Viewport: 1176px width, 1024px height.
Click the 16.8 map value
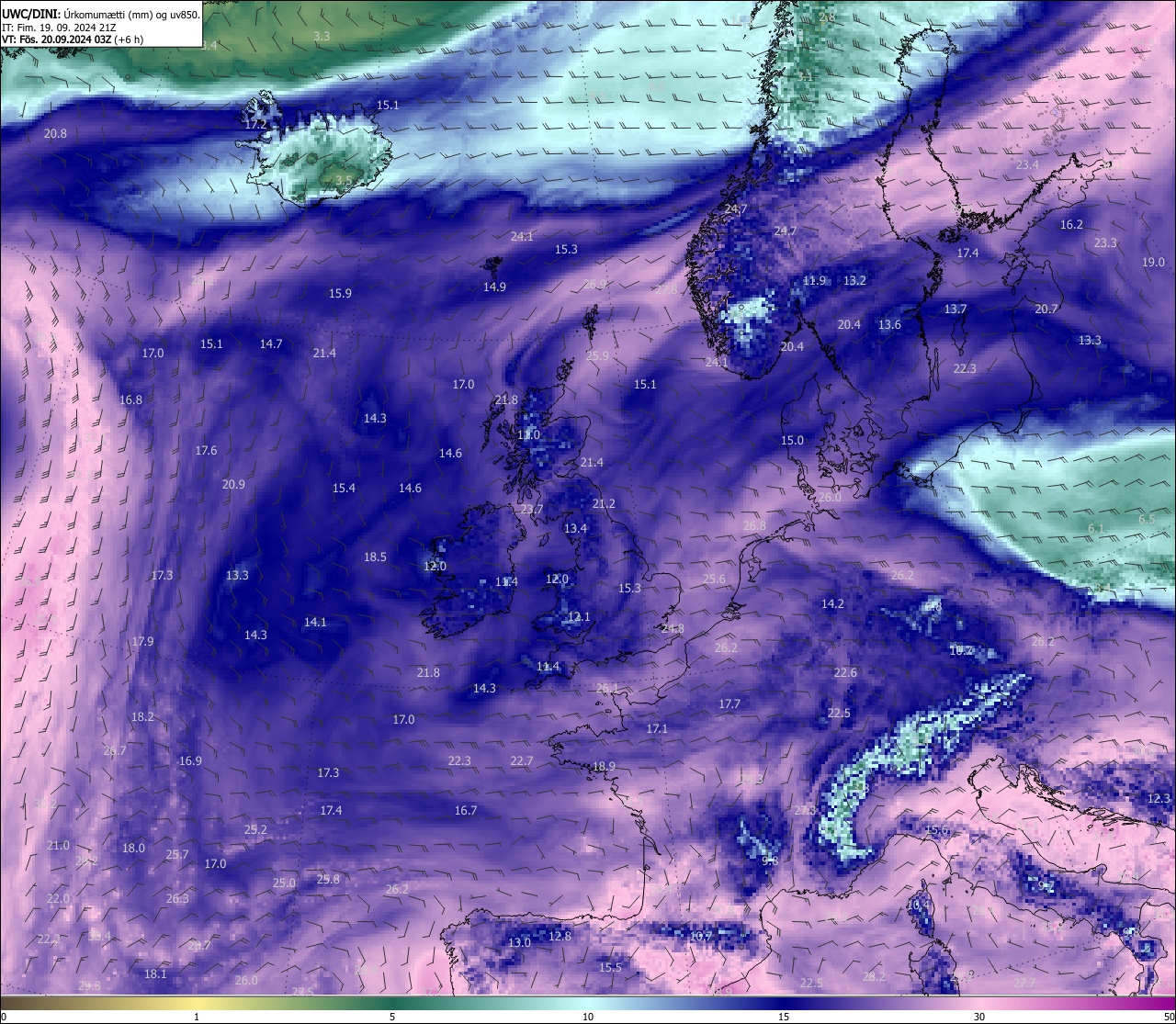pyautogui.click(x=130, y=399)
